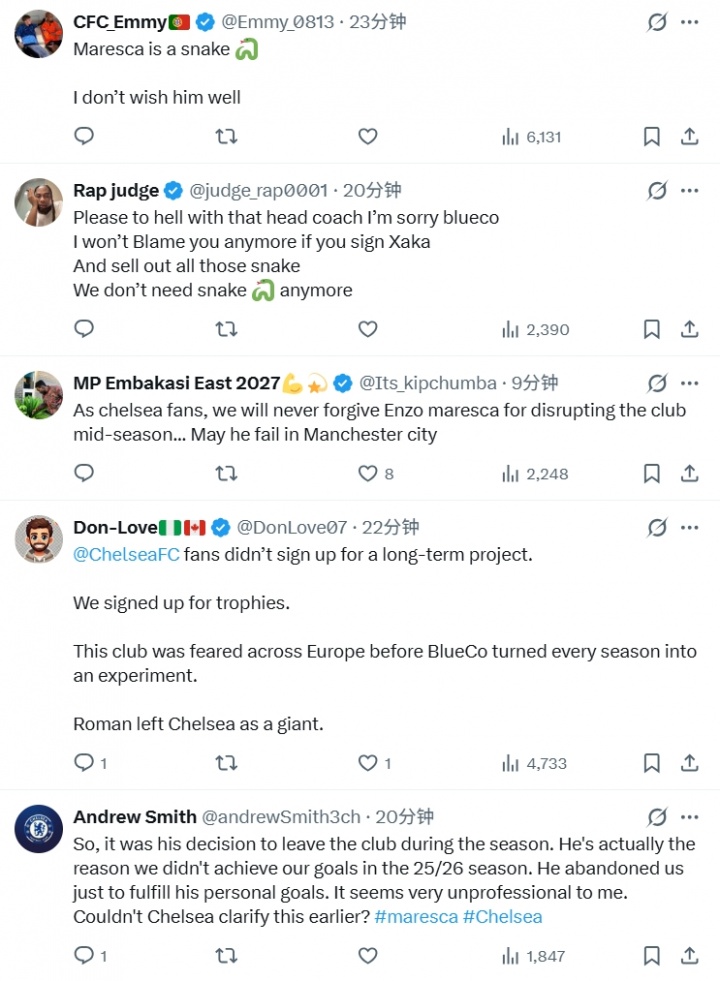Open the @ChelseaFC mention link
This screenshot has width=720, height=981.
click(x=126, y=554)
